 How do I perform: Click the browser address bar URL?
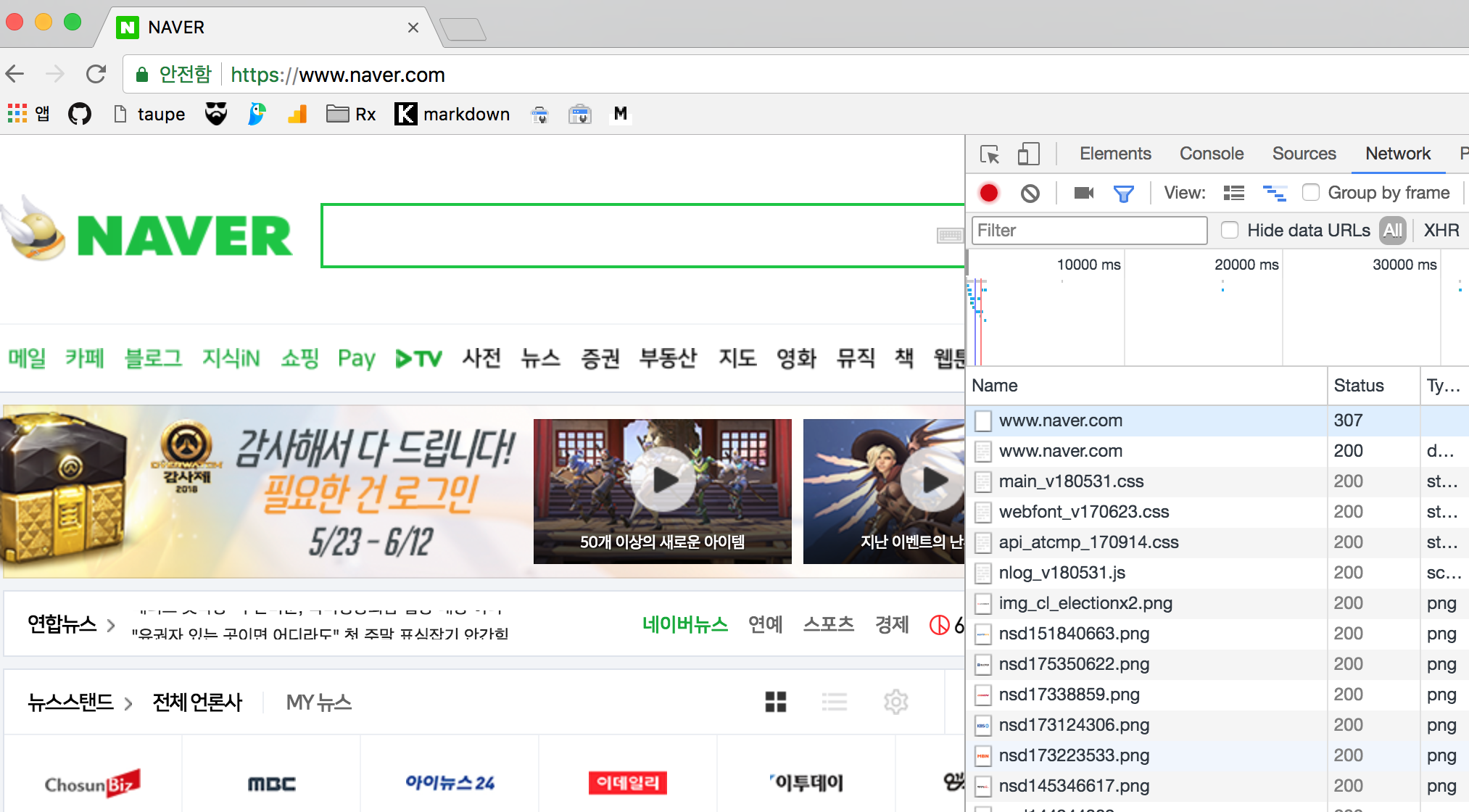(x=338, y=75)
